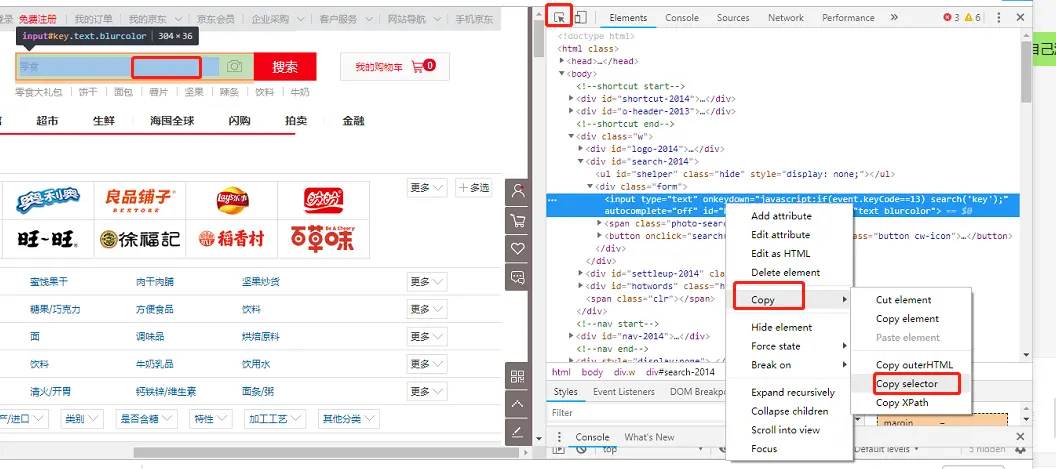The height and width of the screenshot is (469, 1056).
Task: Click the Oreo brand logo
Action: pyautogui.click(x=48, y=199)
